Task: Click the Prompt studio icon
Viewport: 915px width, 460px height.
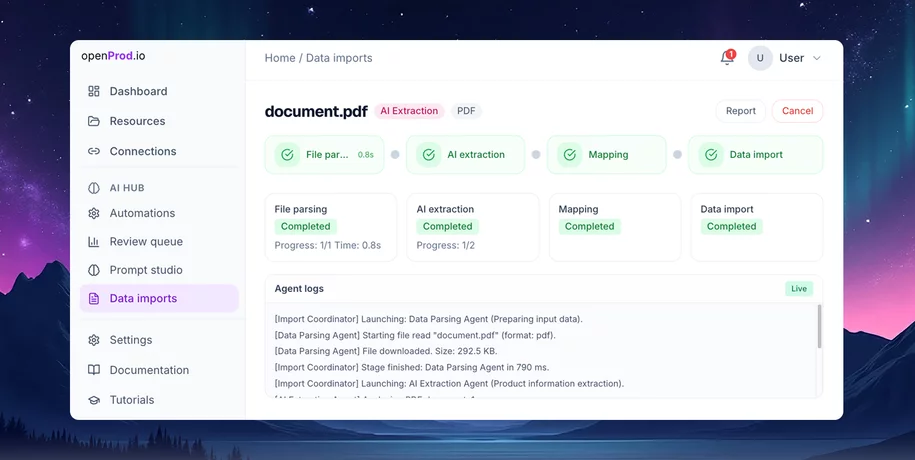Action: [x=94, y=270]
